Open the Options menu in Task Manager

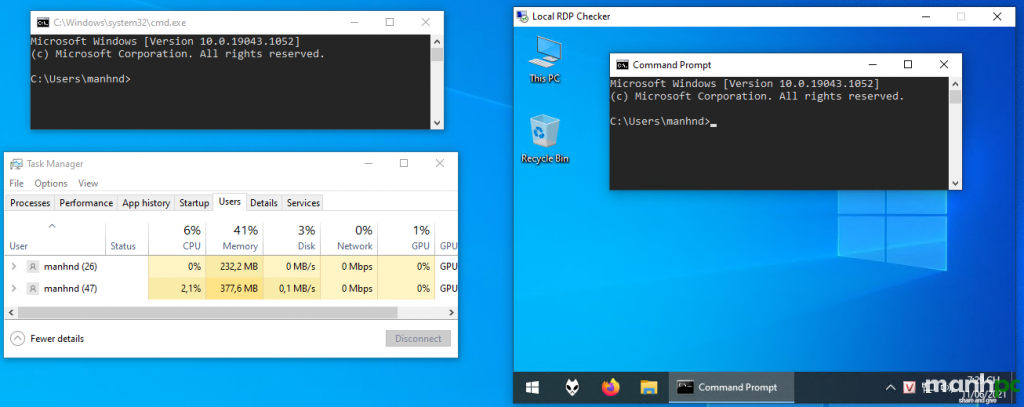(50, 184)
